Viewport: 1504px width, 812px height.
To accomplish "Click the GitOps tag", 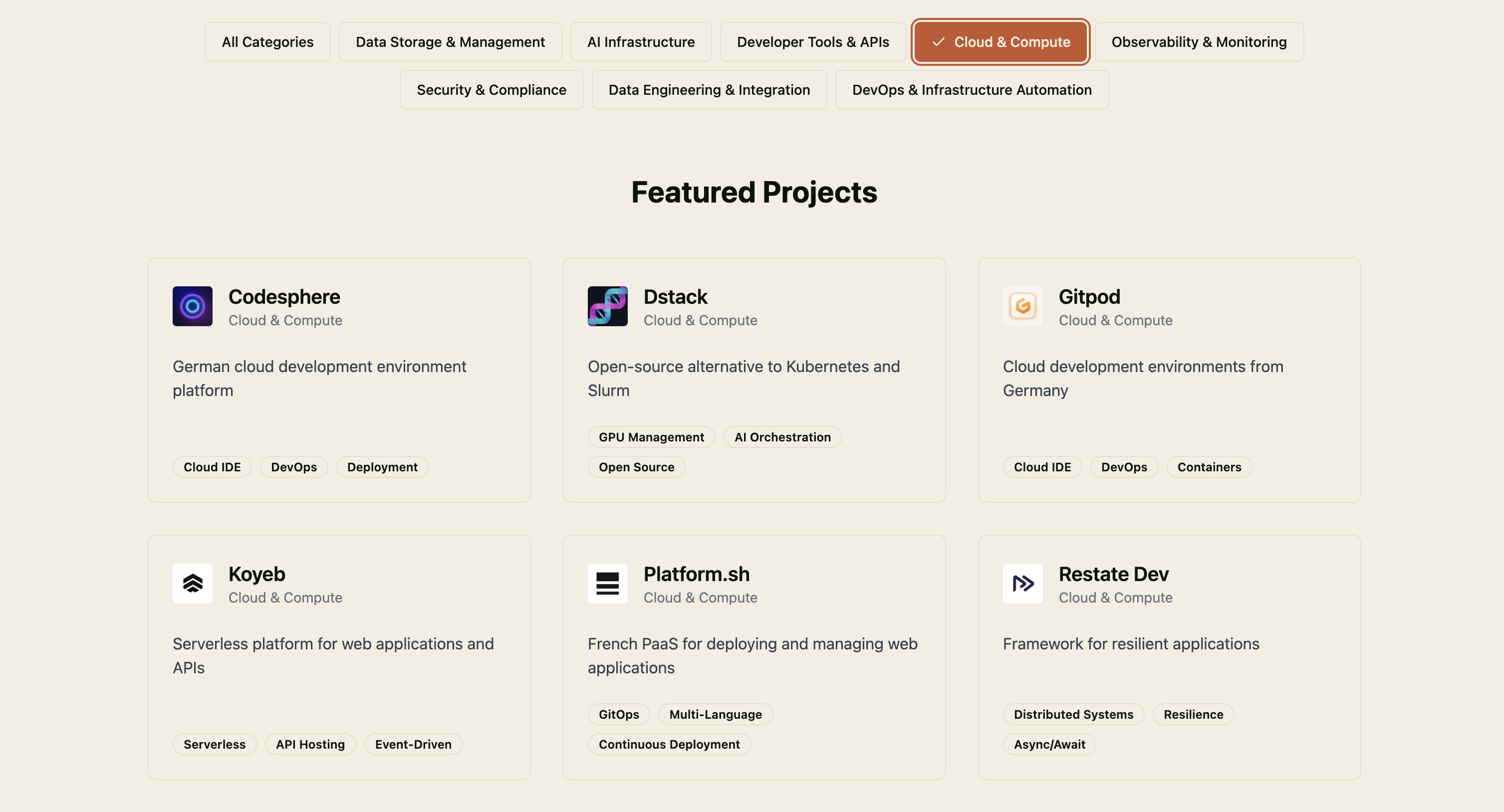I will pyautogui.click(x=618, y=715).
